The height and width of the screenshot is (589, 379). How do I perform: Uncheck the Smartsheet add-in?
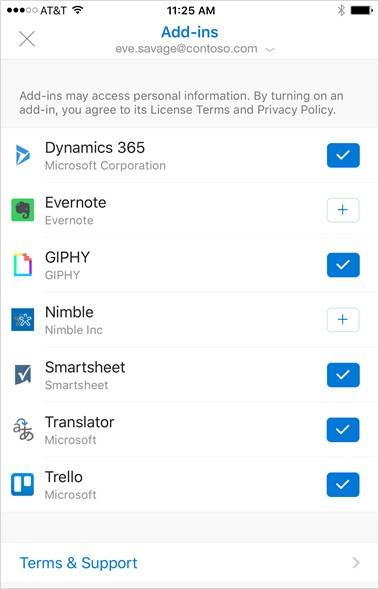coord(343,375)
